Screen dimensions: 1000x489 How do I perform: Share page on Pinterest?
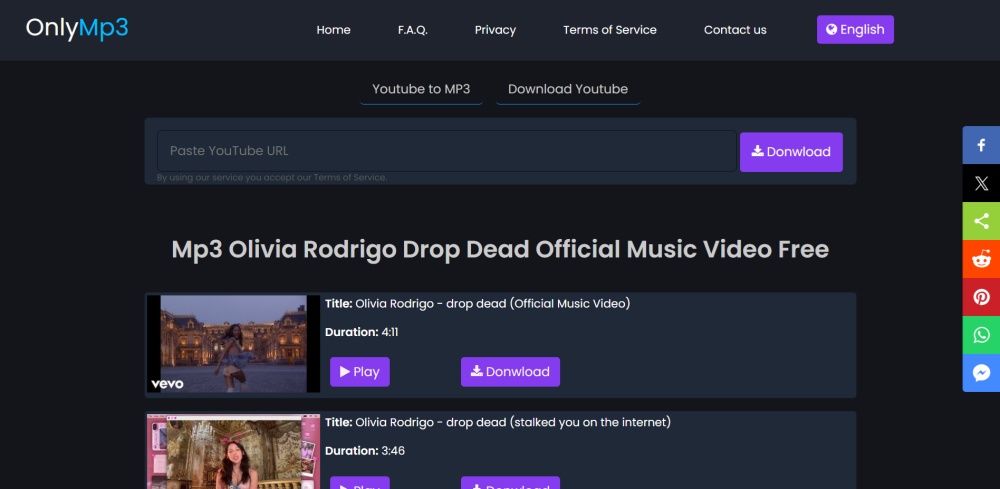[x=981, y=297]
